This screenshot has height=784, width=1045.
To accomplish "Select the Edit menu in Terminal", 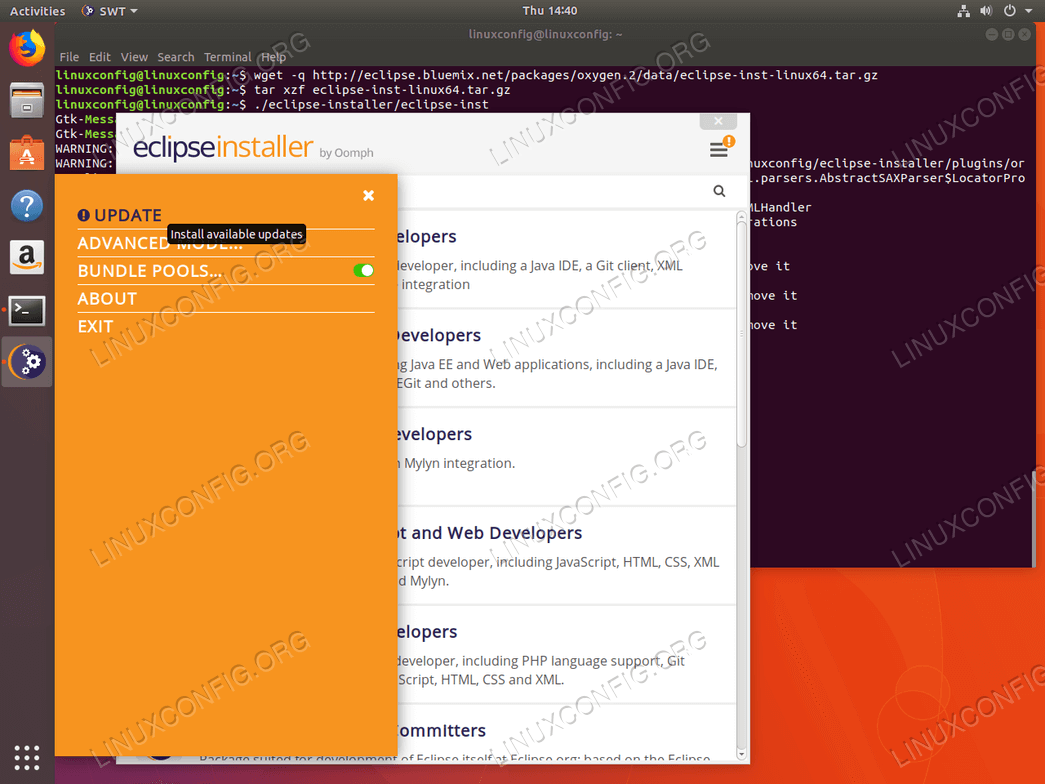I will [100, 57].
